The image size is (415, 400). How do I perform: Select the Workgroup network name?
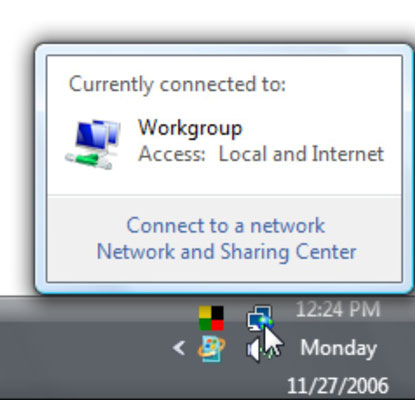[190, 129]
